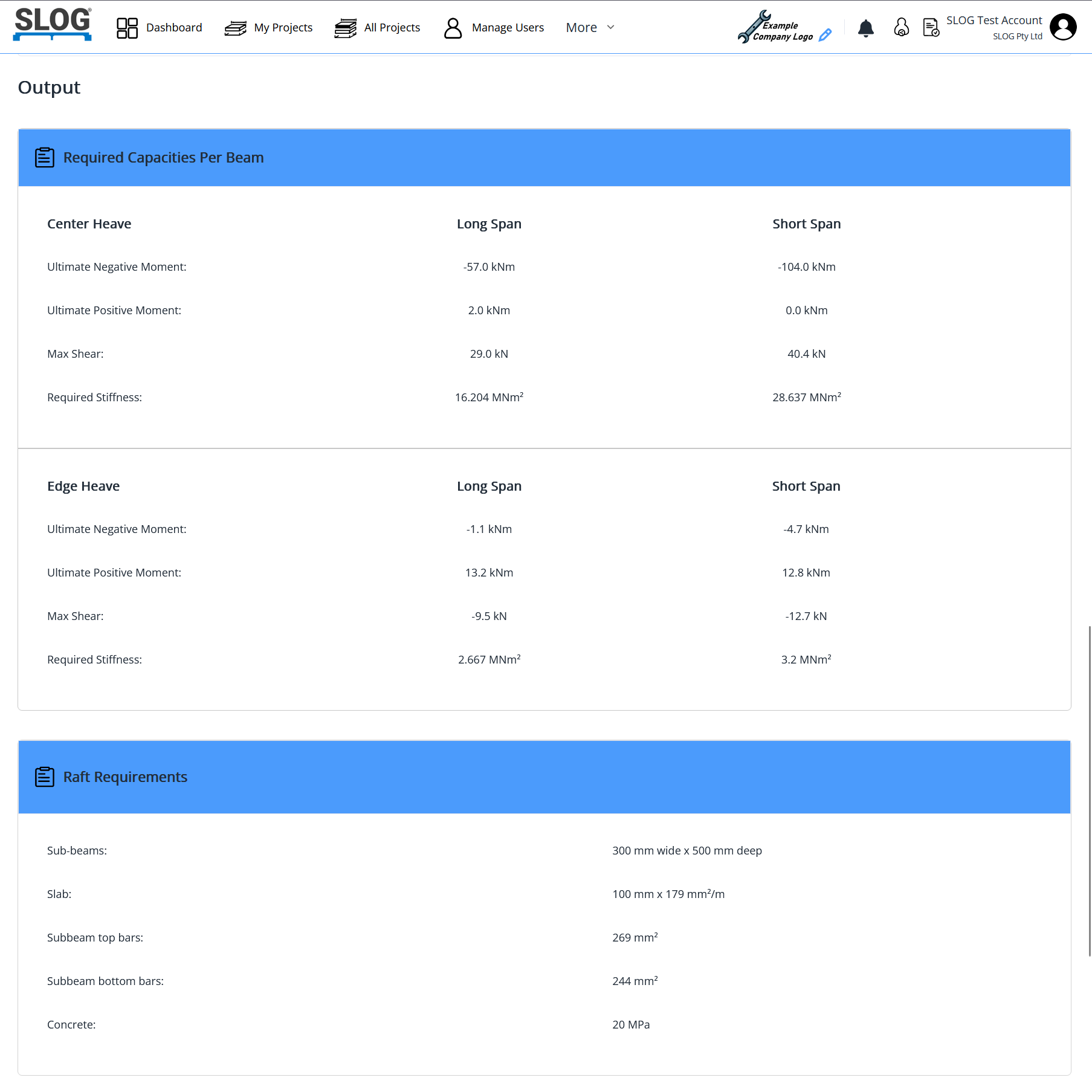Click the Required Capacities clipboard icon
Screen dimensions: 1092x1092
pyautogui.click(x=45, y=158)
